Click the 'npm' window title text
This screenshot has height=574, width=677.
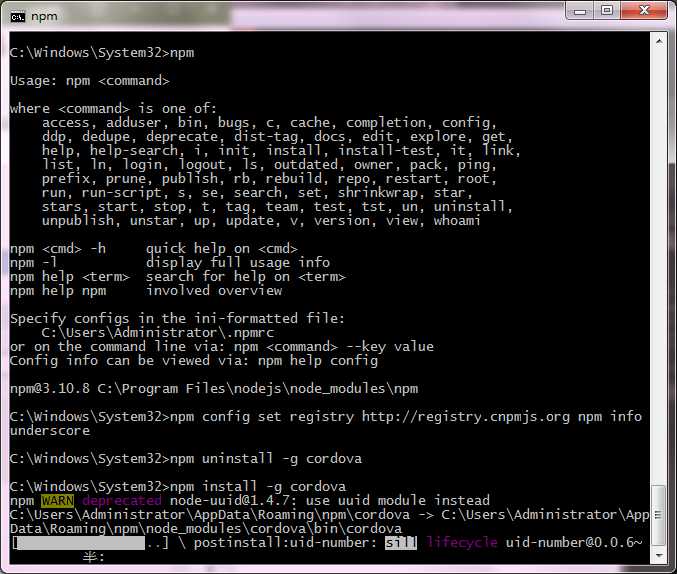[x=44, y=17]
